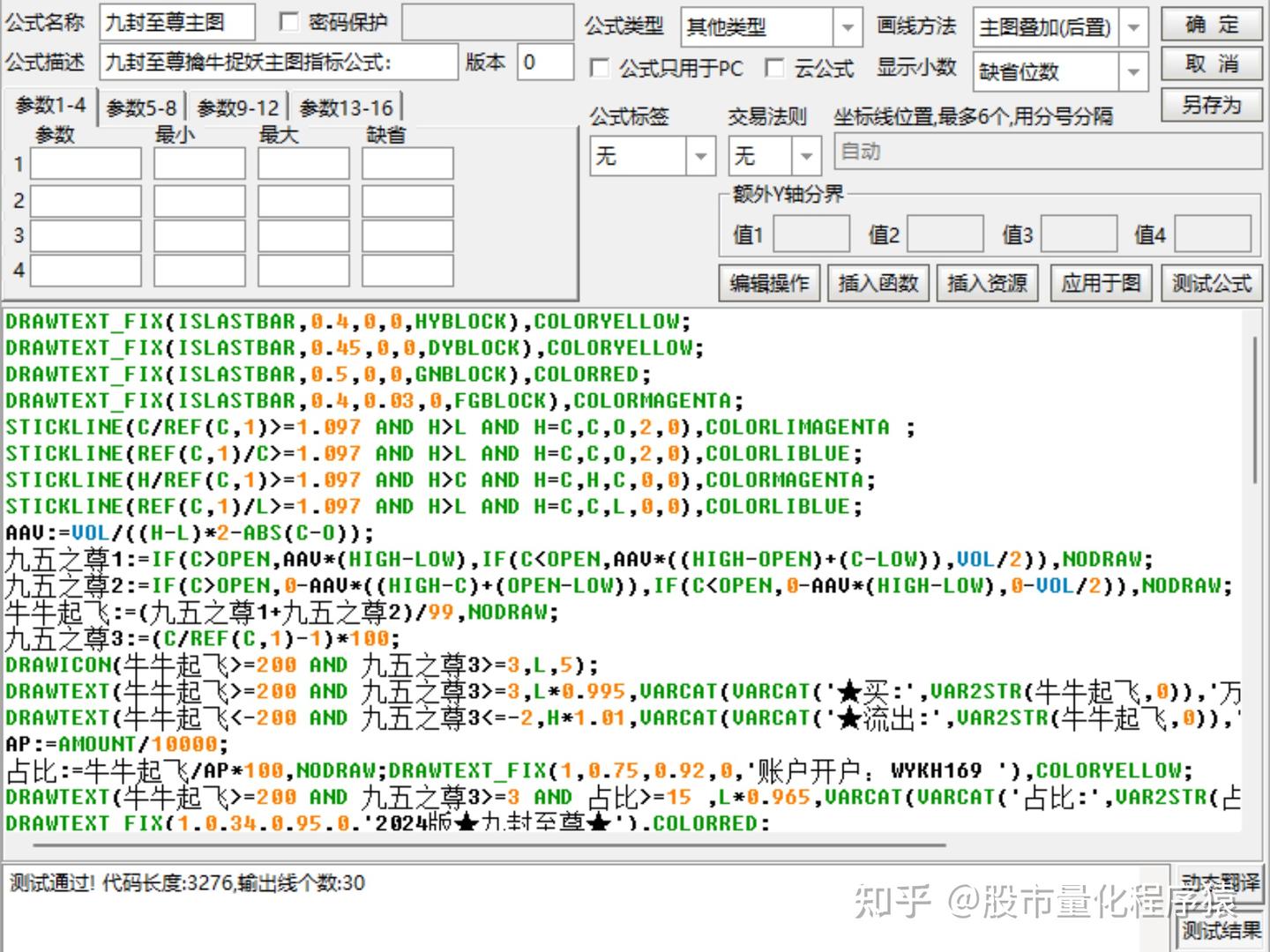Choose the 另存为 button
Image resolution: width=1270 pixels, height=952 pixels.
click(1212, 105)
